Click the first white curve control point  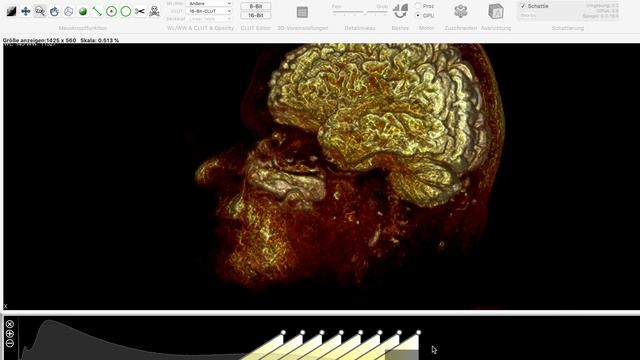coord(283,333)
